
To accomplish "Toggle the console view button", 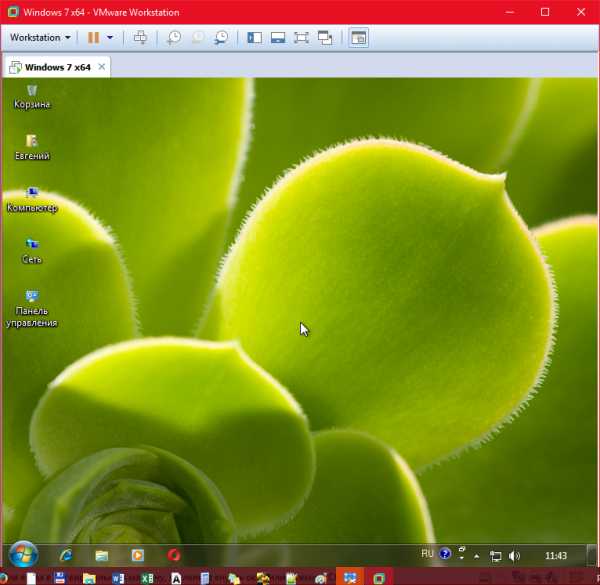I will (359, 37).
